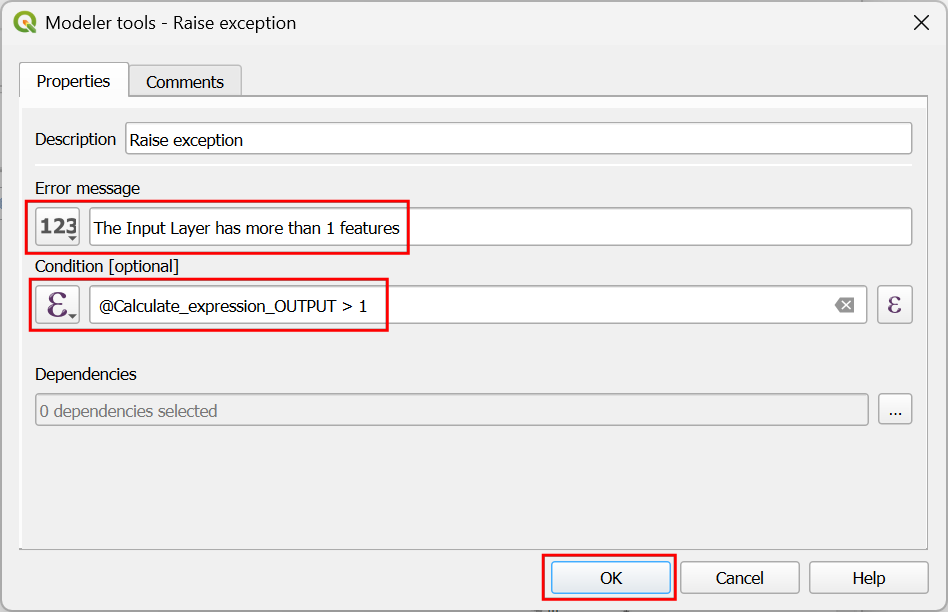This screenshot has height=612, width=948.
Task: Click the QGIS logo in title bar
Action: (x=25, y=22)
